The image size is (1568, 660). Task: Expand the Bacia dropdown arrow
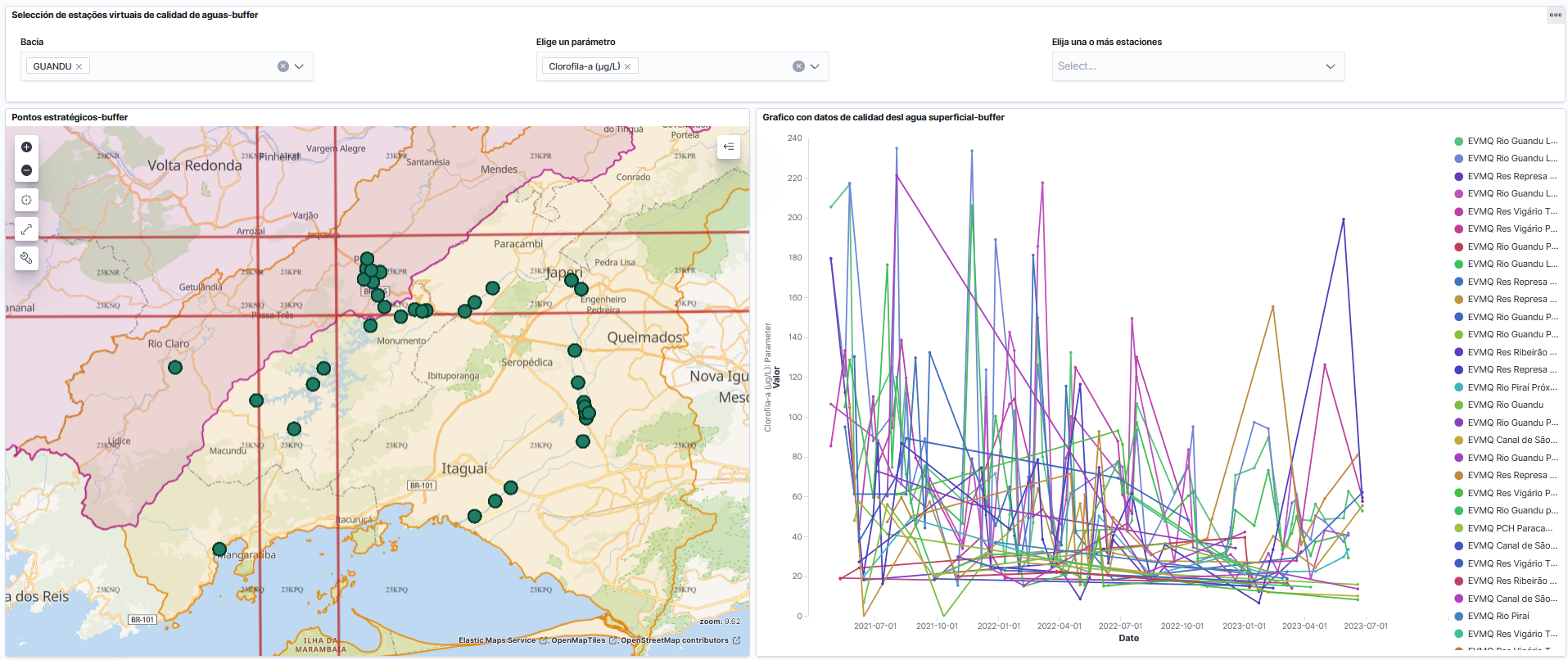pos(300,66)
